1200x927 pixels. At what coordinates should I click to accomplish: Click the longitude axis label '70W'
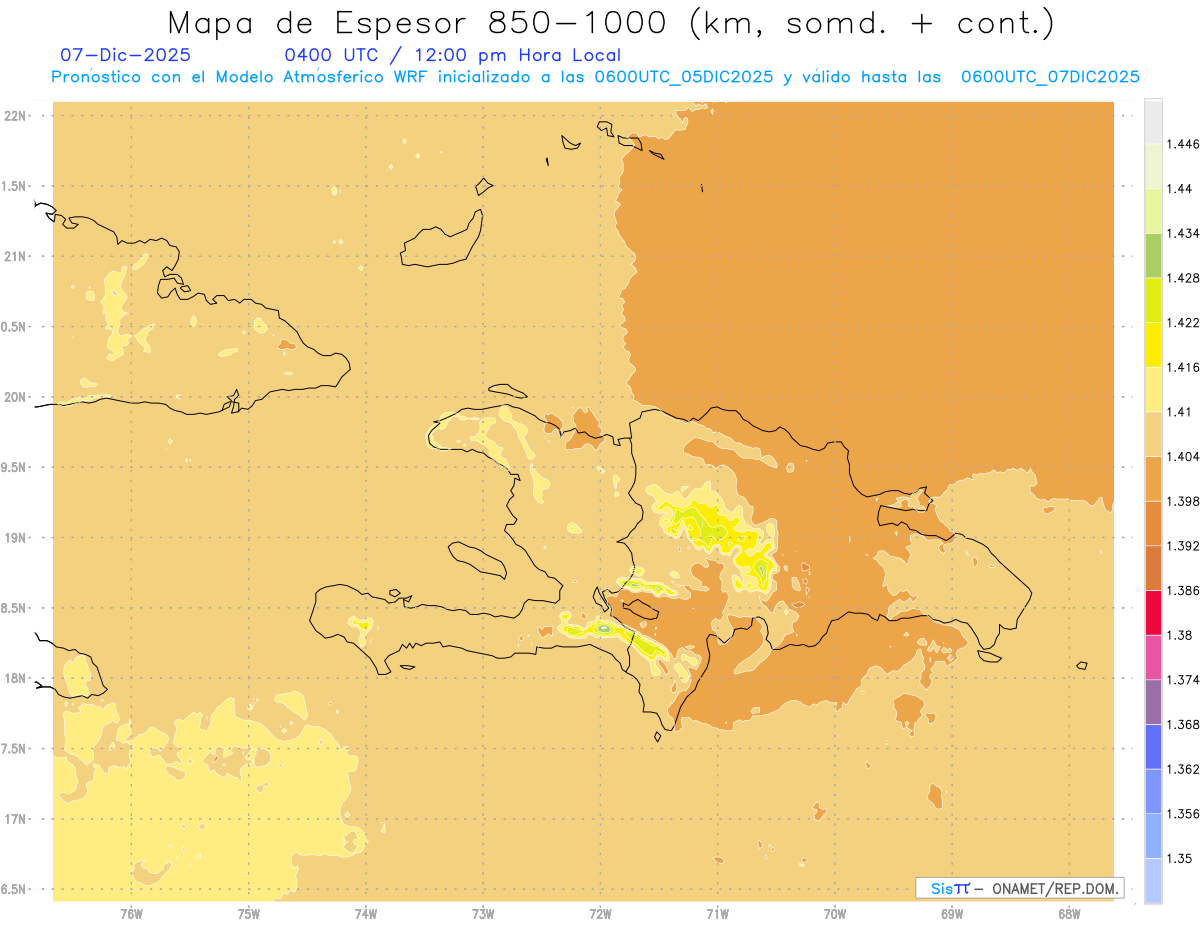coord(835,913)
